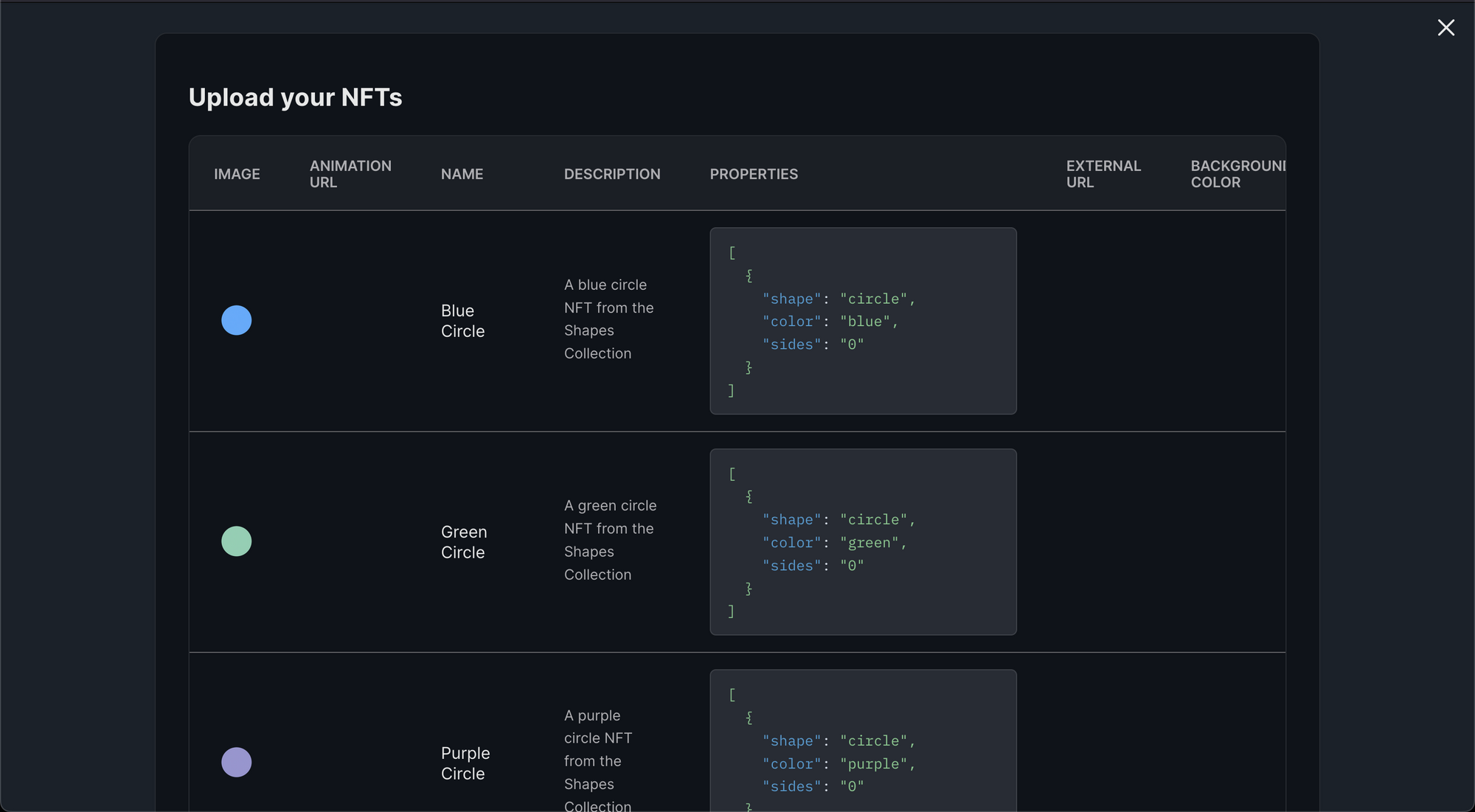Click the 'Purple Circle' name cell
This screenshot has width=1475, height=812.
click(465, 763)
